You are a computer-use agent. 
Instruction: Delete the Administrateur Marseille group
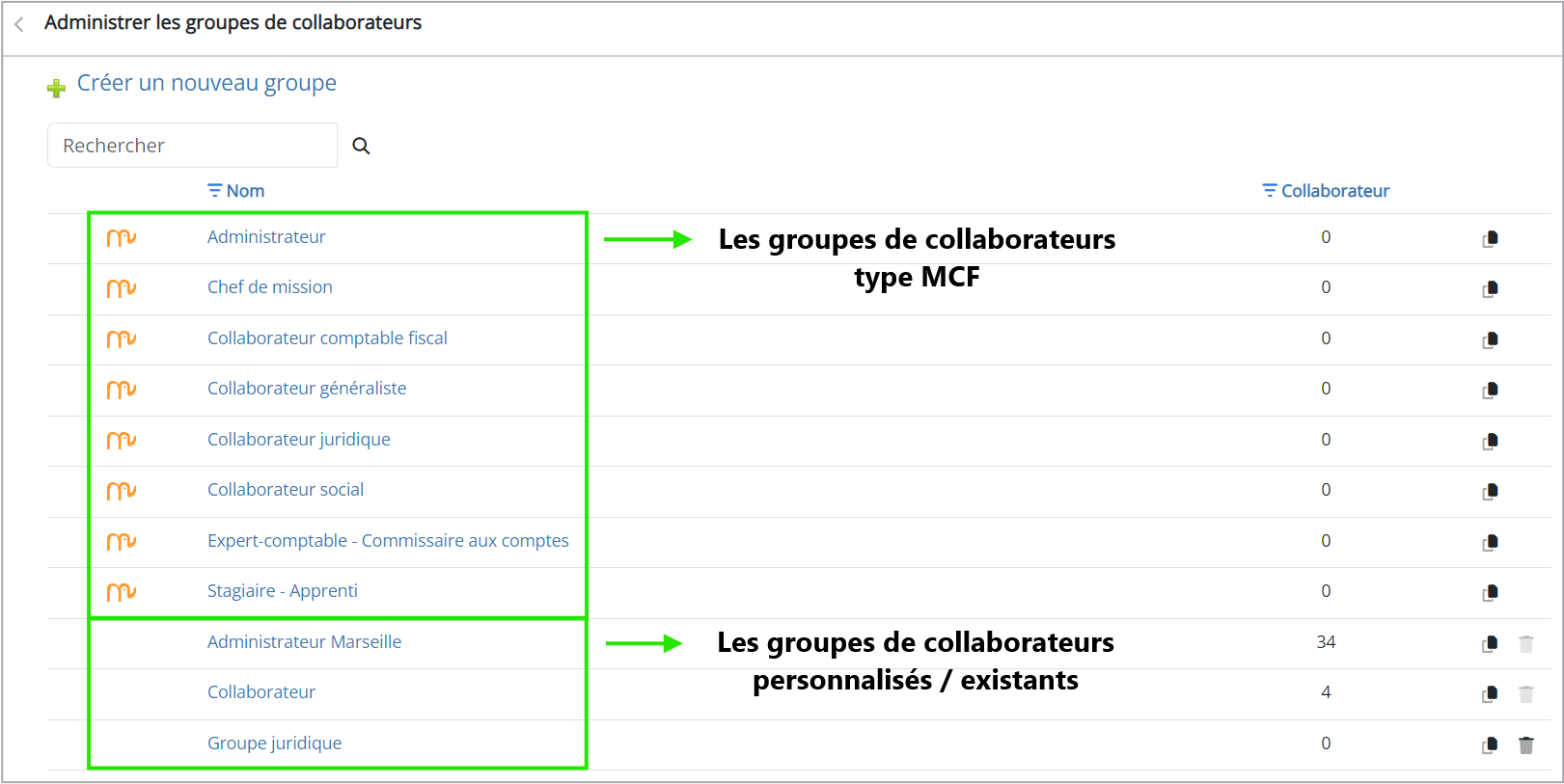(1525, 643)
